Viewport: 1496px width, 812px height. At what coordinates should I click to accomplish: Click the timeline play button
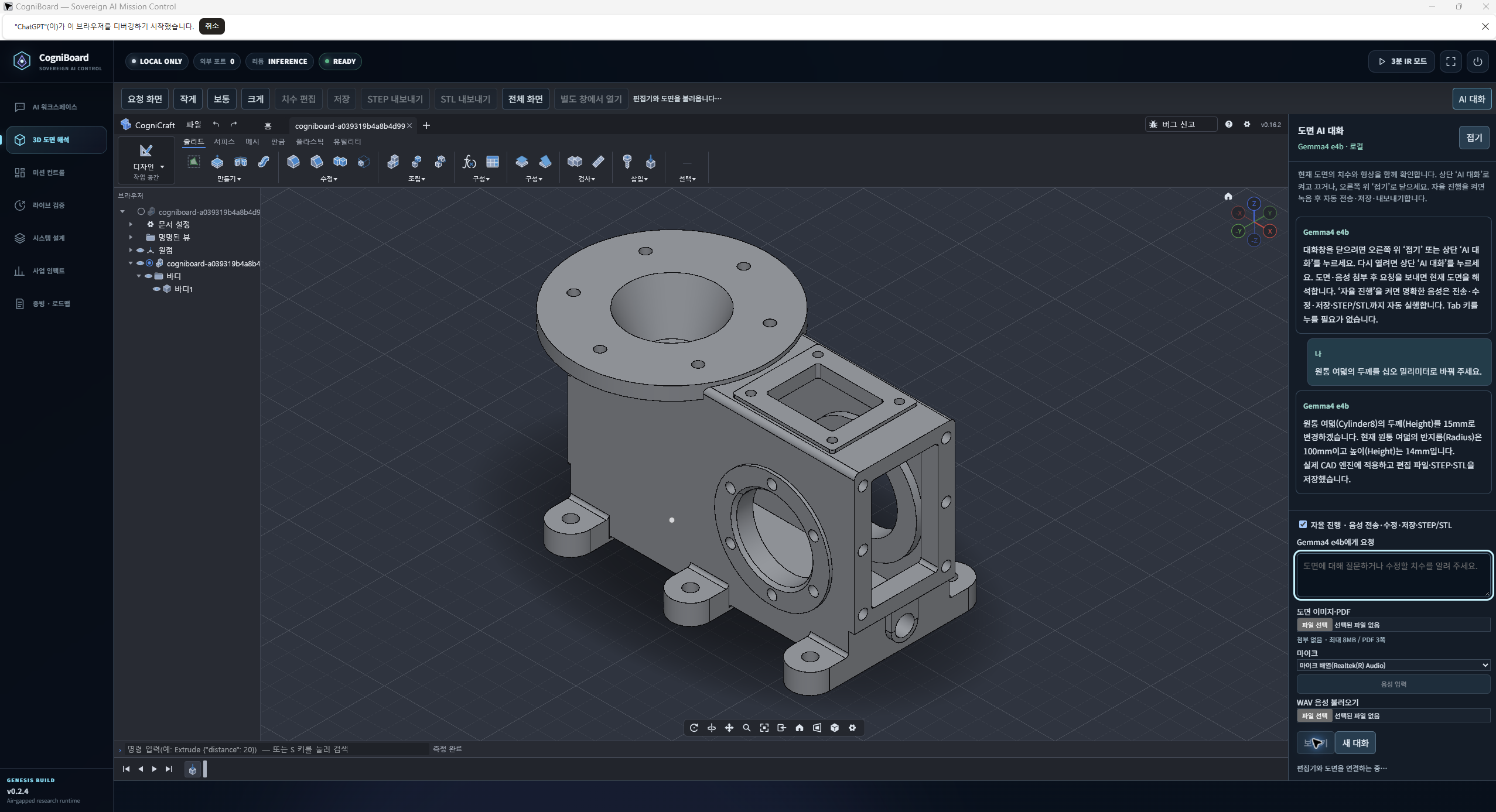[x=155, y=769]
